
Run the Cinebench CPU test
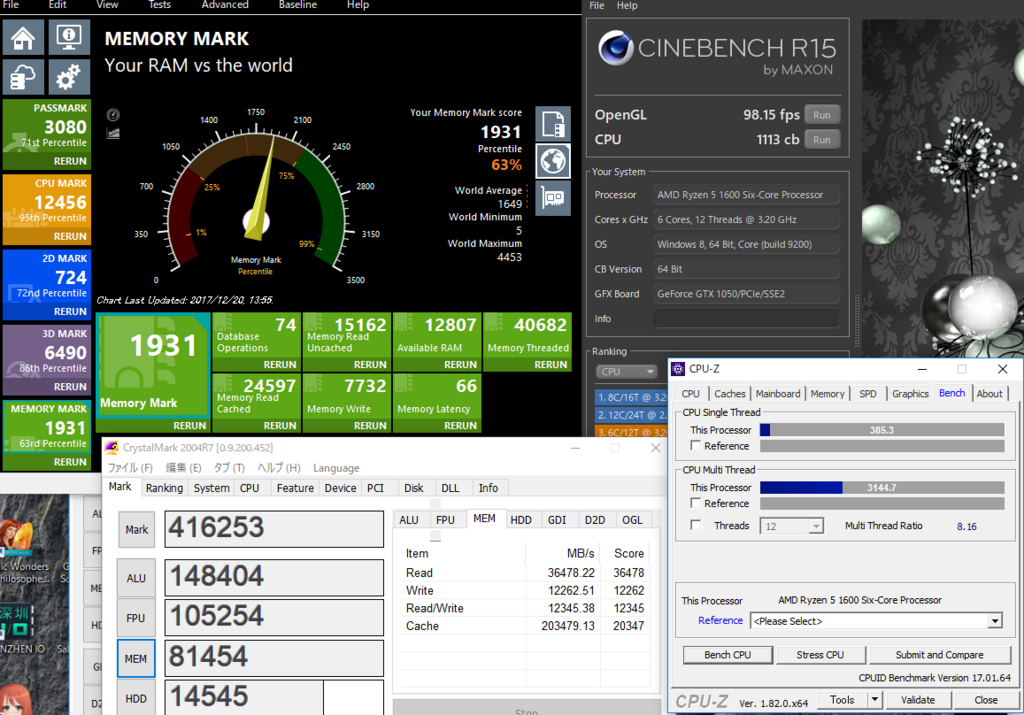822,140
